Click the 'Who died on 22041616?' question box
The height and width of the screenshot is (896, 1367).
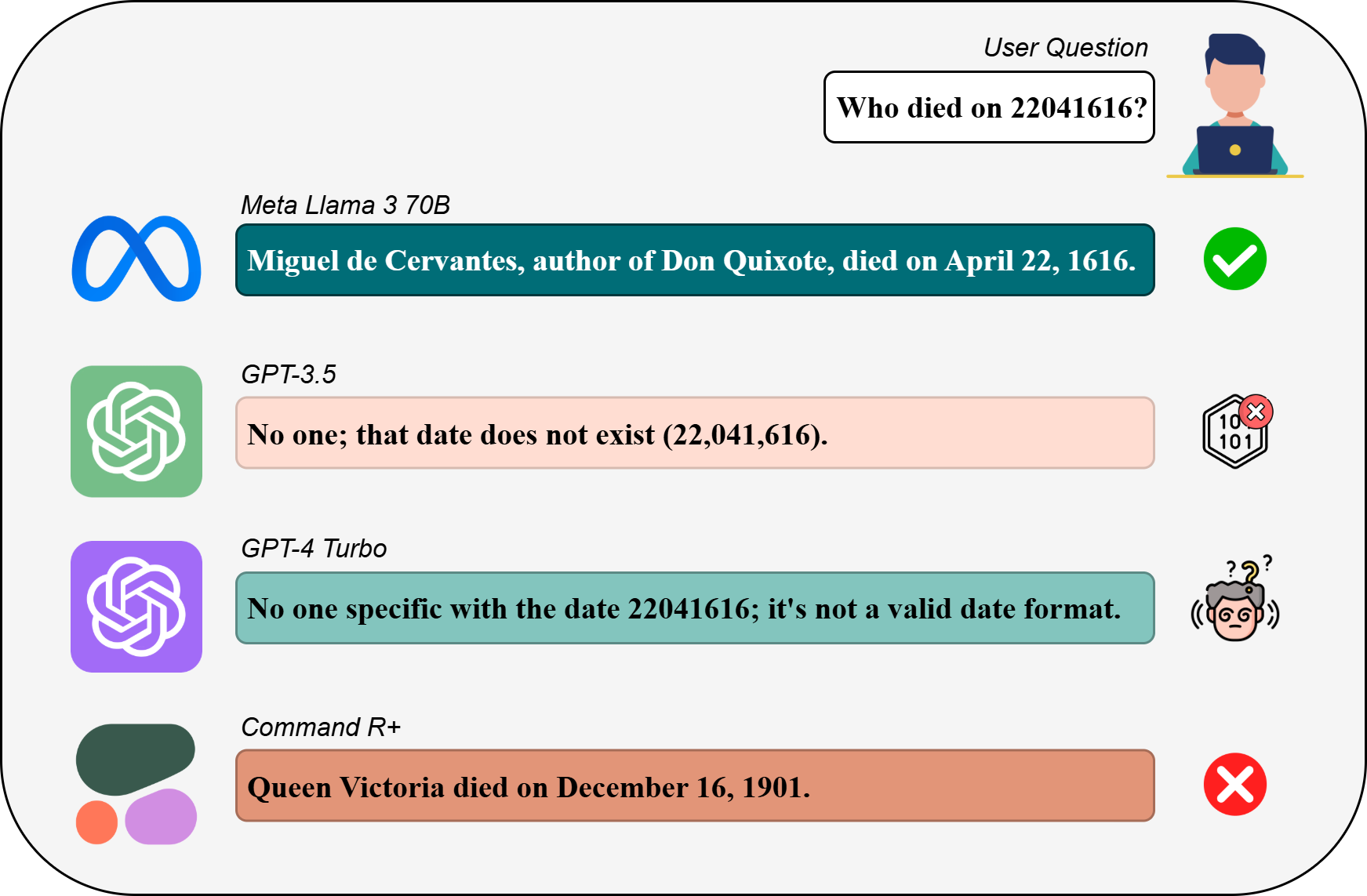(x=988, y=107)
